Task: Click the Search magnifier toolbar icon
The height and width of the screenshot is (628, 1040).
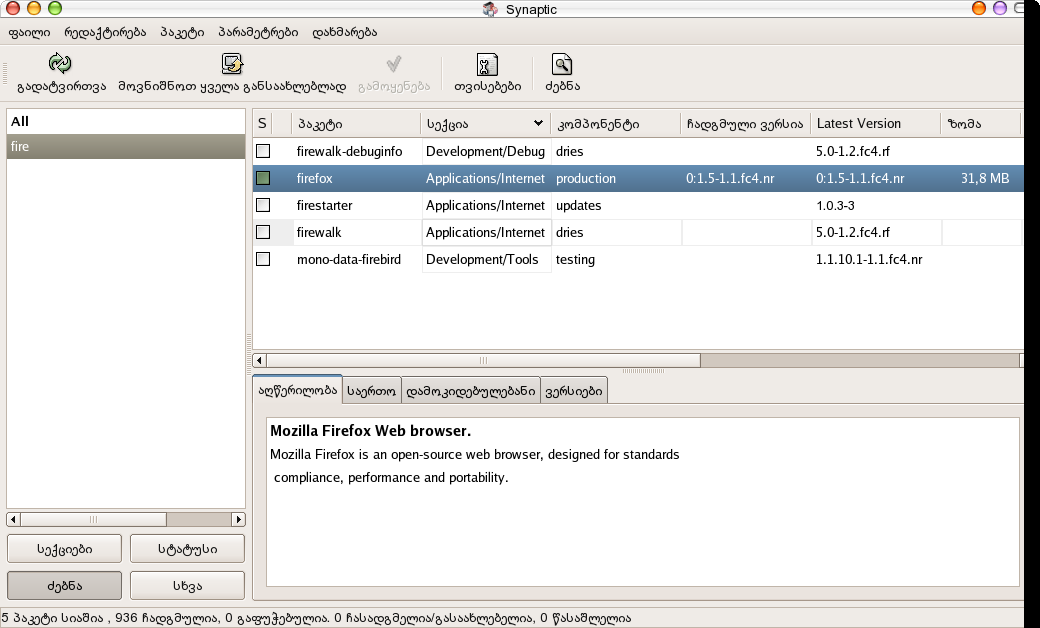Action: (562, 65)
